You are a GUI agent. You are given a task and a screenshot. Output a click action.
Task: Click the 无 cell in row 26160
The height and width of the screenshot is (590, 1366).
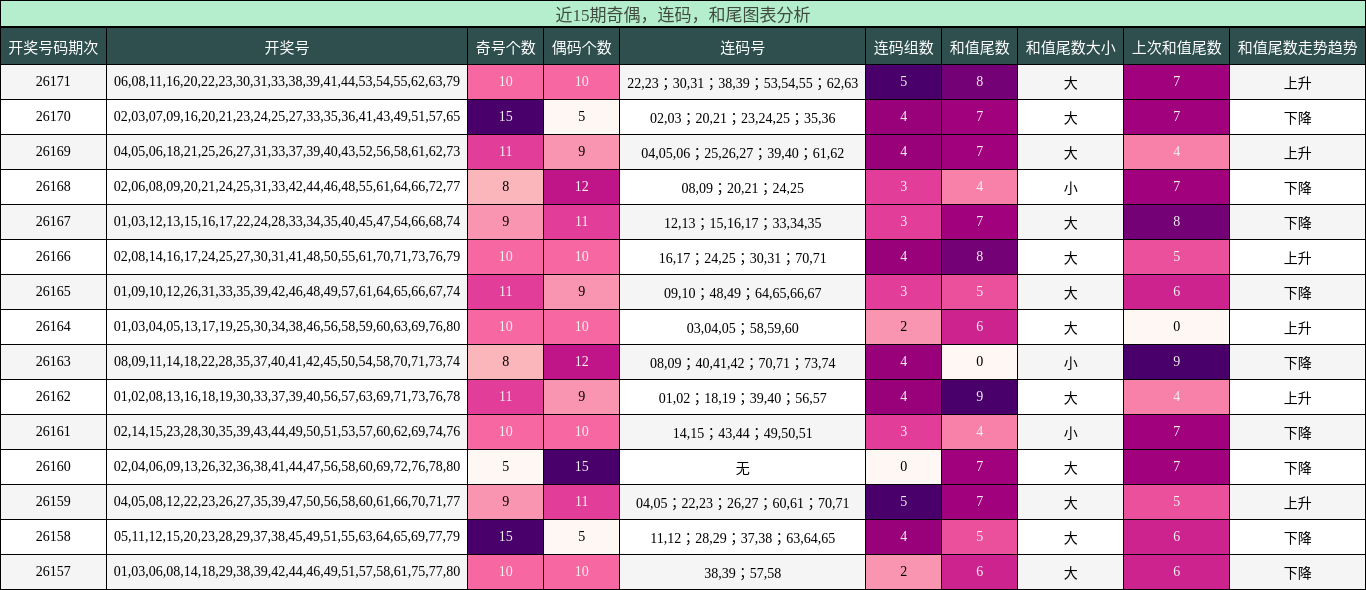point(742,467)
